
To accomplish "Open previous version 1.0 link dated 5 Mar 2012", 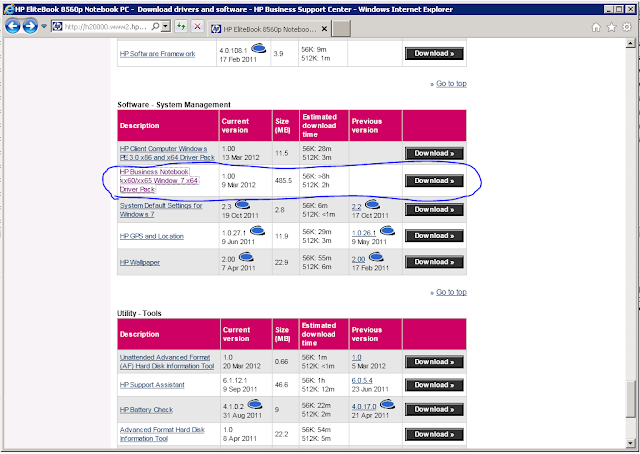I will (356, 358).
